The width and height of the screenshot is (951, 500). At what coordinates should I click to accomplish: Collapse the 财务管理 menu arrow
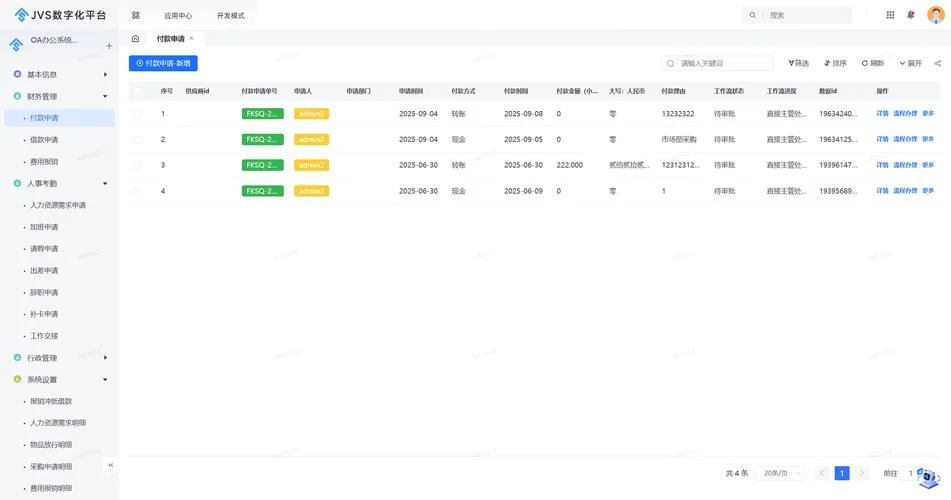pyautogui.click(x=105, y=96)
